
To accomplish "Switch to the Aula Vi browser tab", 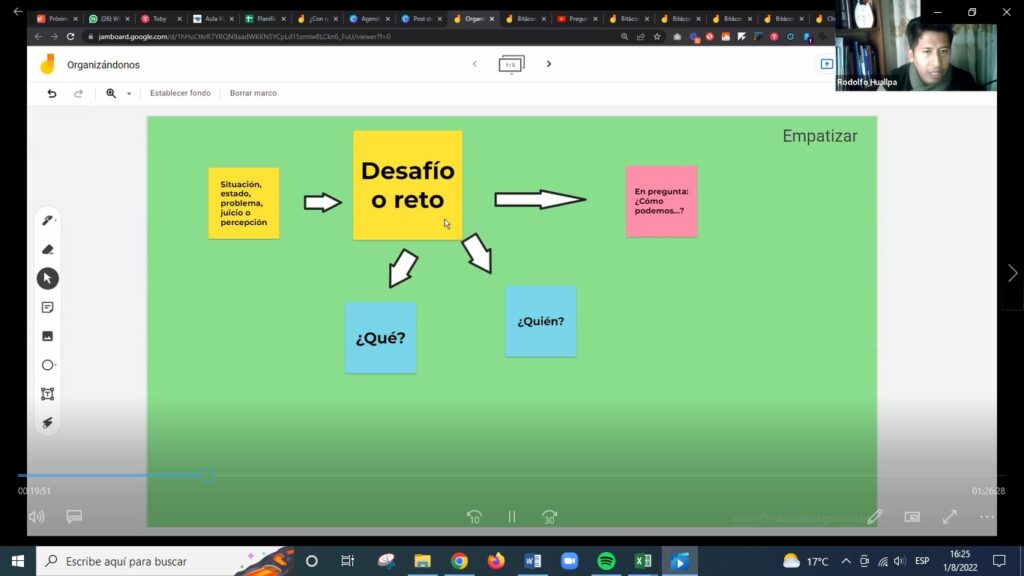I will click(x=209, y=18).
